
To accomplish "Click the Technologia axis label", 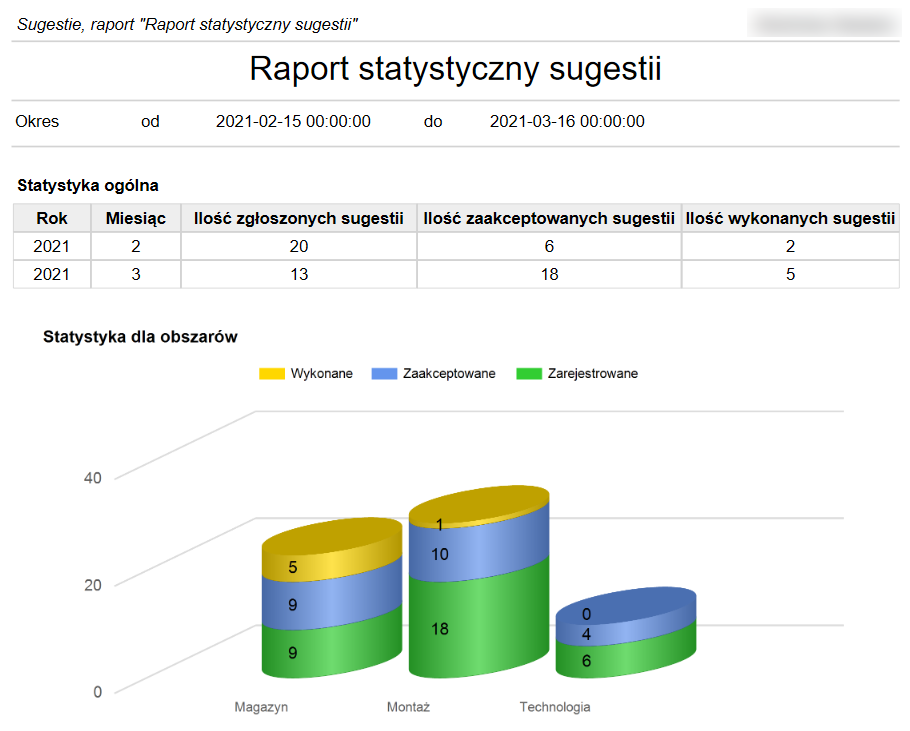I will 554,707.
